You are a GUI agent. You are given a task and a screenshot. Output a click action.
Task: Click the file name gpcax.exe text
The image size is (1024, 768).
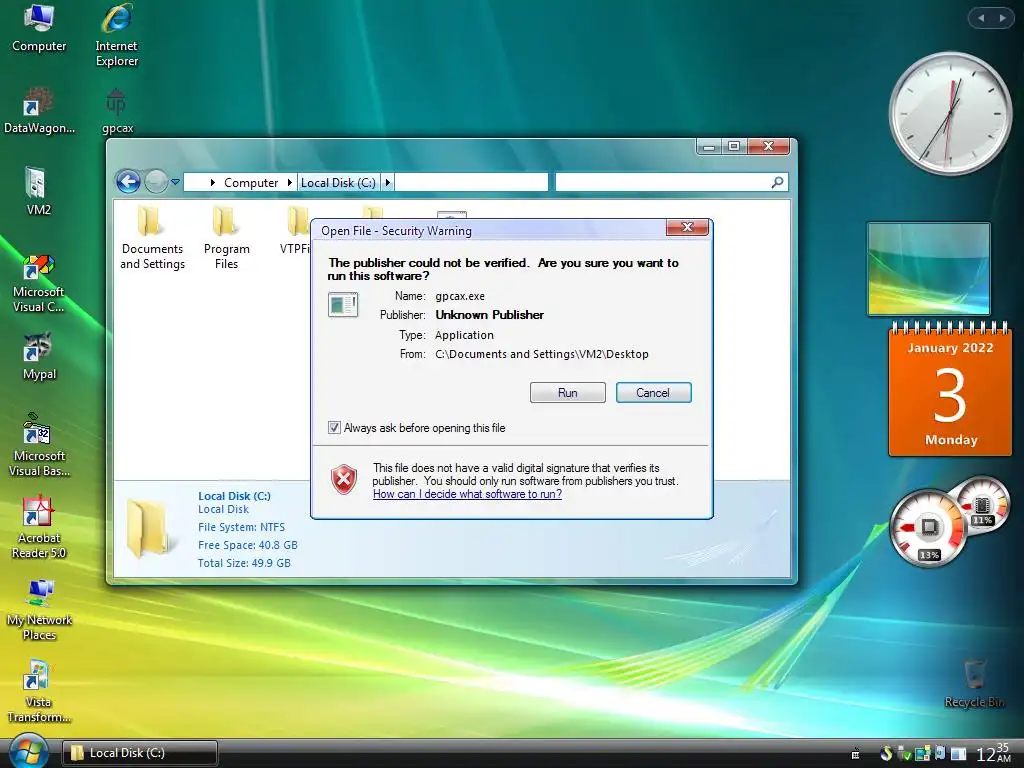click(x=460, y=296)
